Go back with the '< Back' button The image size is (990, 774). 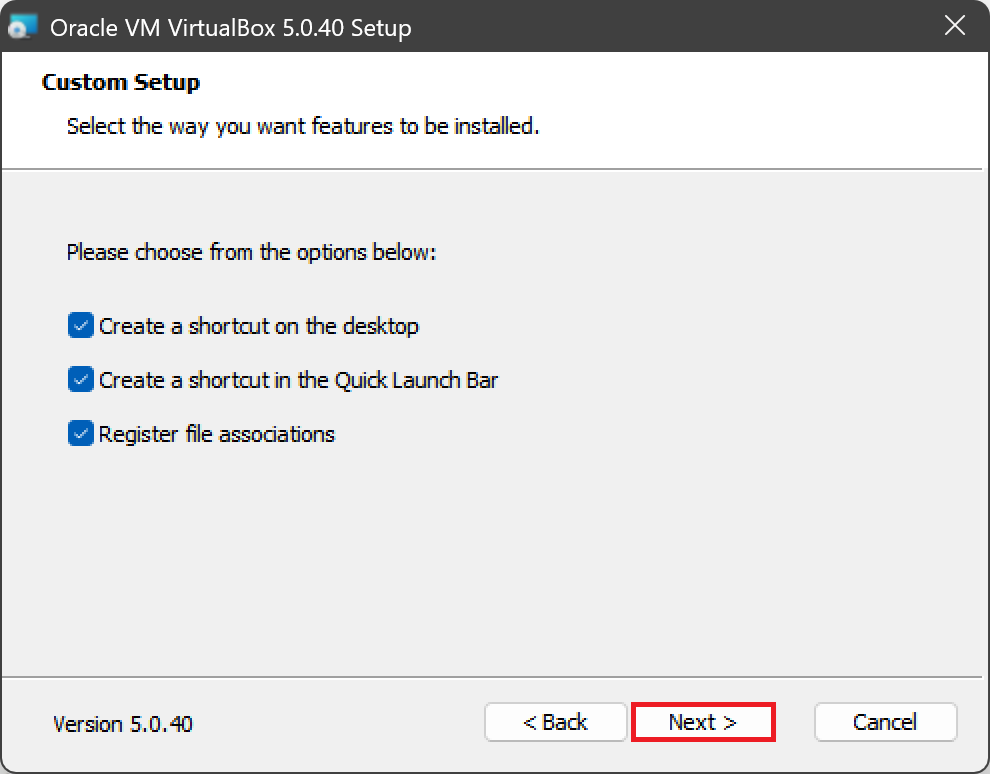coord(555,722)
